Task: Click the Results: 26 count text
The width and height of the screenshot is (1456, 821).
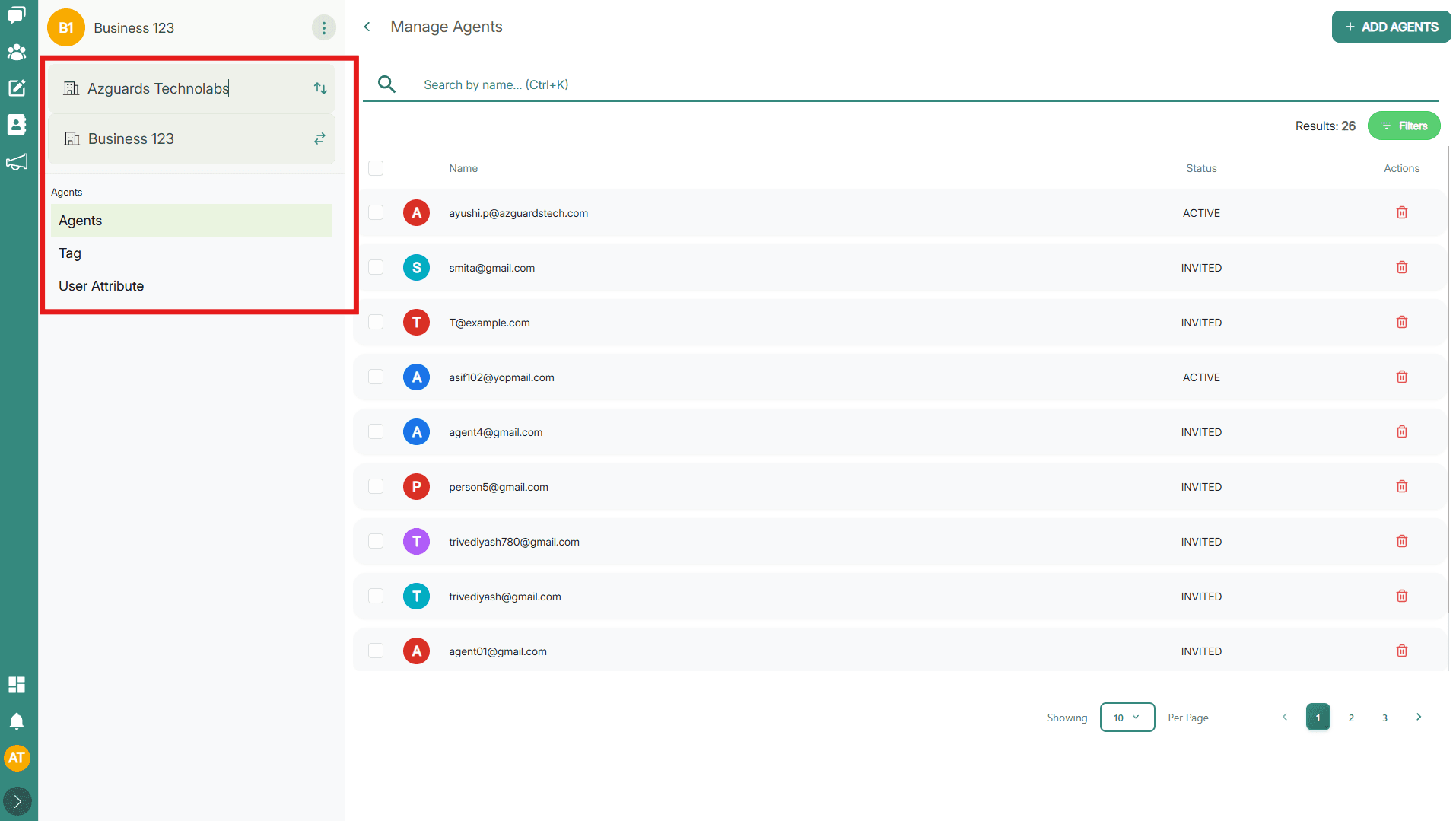Action: (x=1325, y=126)
